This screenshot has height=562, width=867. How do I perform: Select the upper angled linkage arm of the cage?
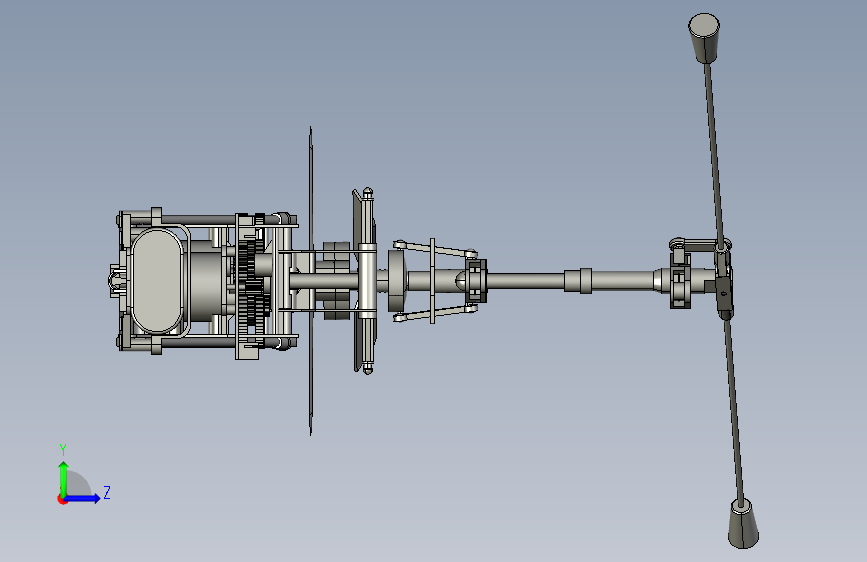[435, 248]
